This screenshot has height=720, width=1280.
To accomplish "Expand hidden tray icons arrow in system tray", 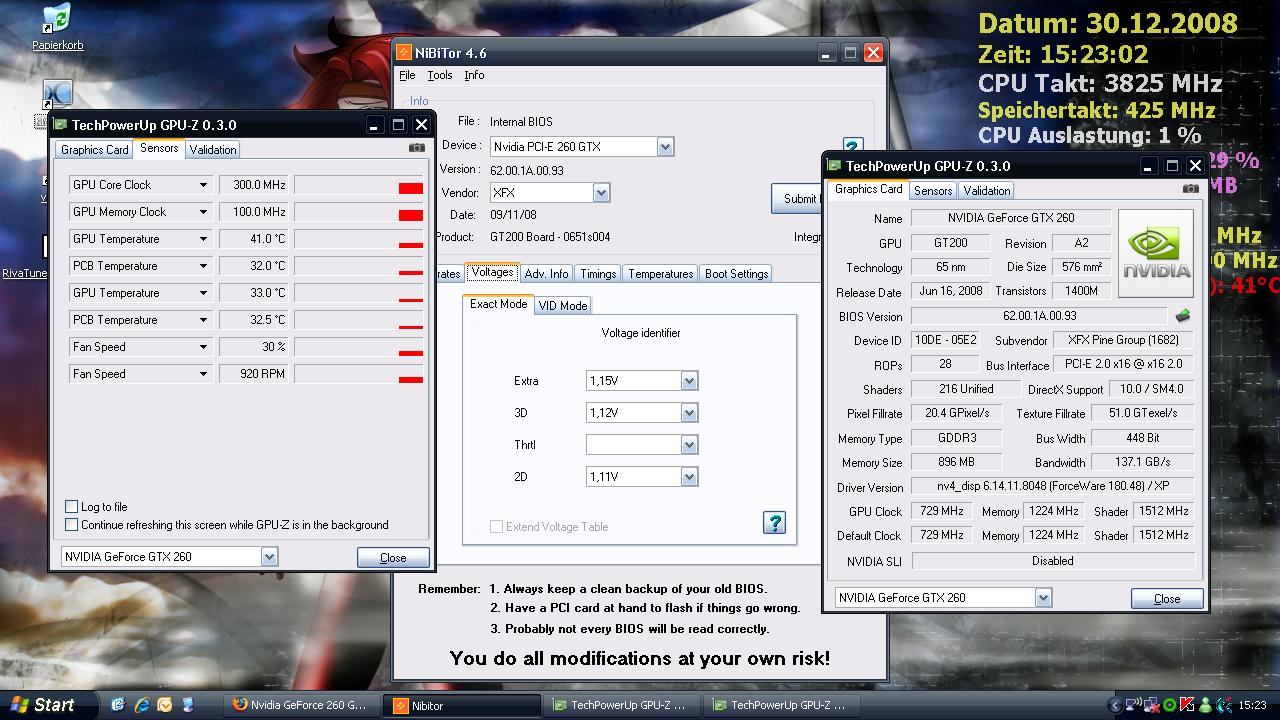I will pyautogui.click(x=1116, y=705).
